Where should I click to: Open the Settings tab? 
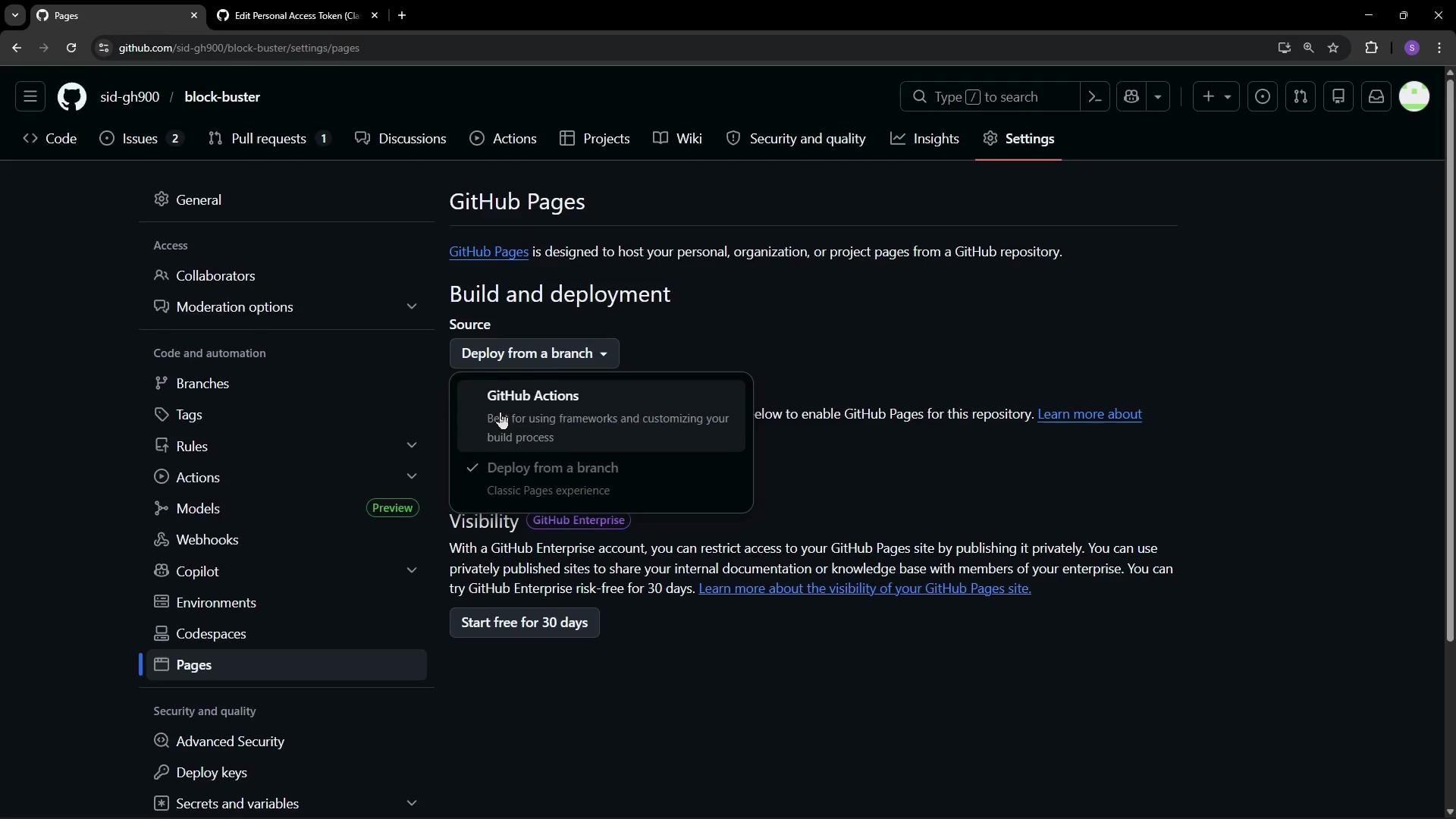click(1018, 139)
